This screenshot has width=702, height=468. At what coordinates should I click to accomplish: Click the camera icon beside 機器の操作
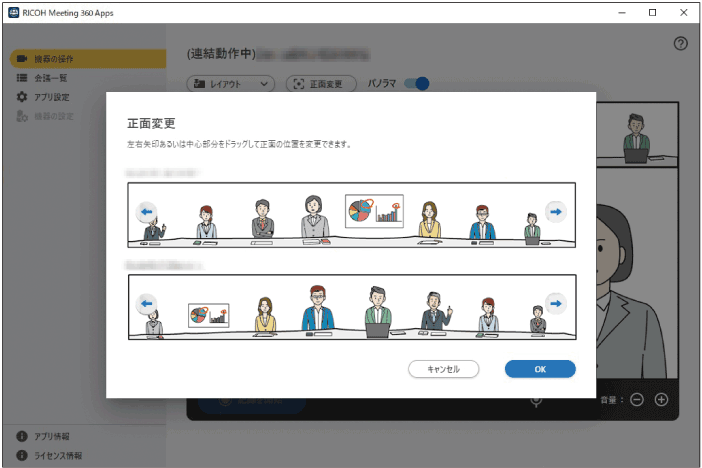tap(21, 59)
